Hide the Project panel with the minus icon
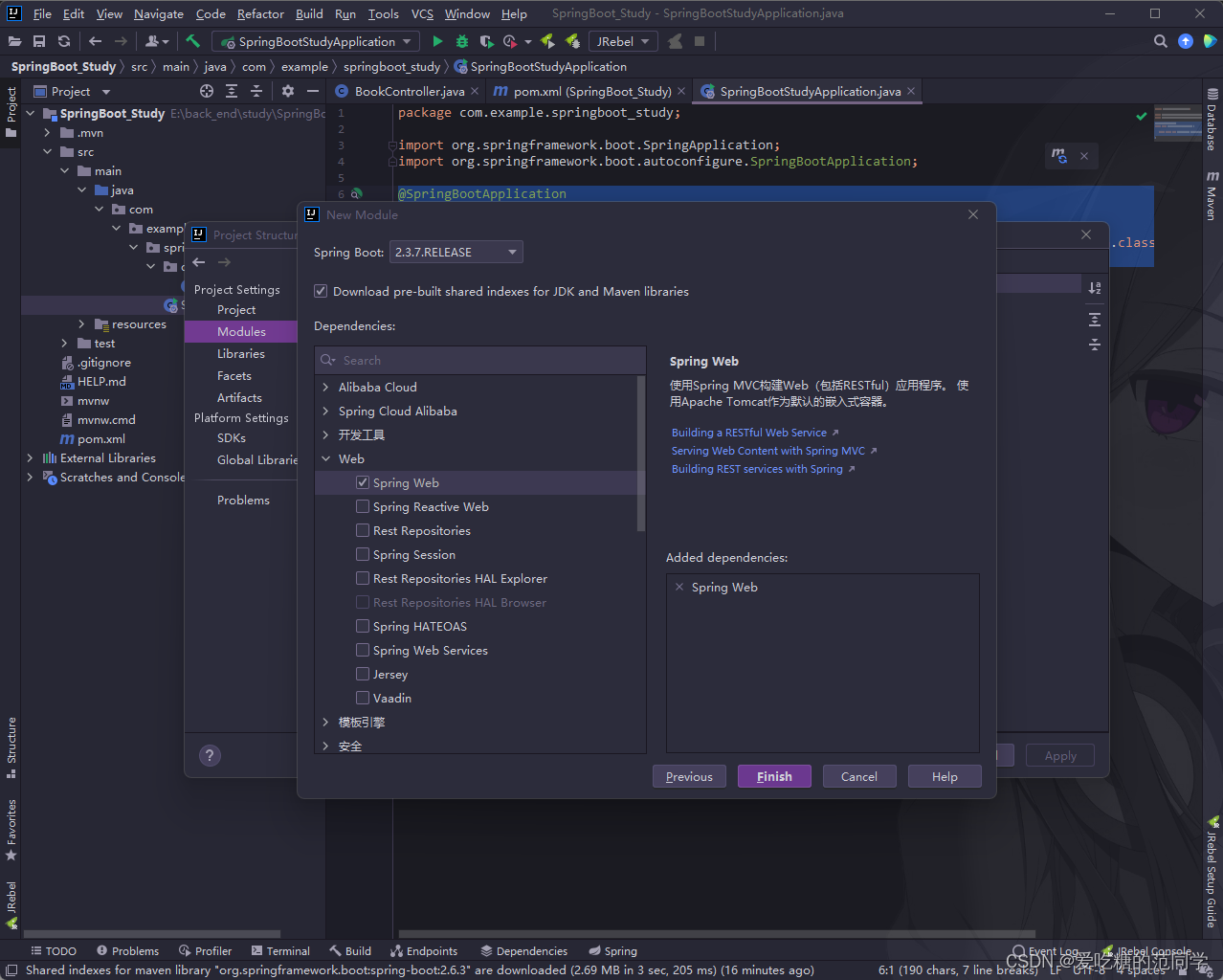The width and height of the screenshot is (1223, 980). click(x=312, y=91)
